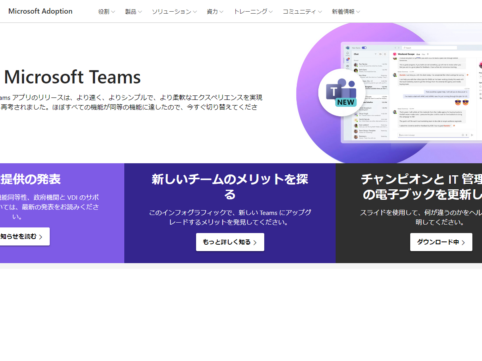Viewport: 482px width, 361px height.
Task: Click the Microsoft Teams heading
Action: point(72,77)
